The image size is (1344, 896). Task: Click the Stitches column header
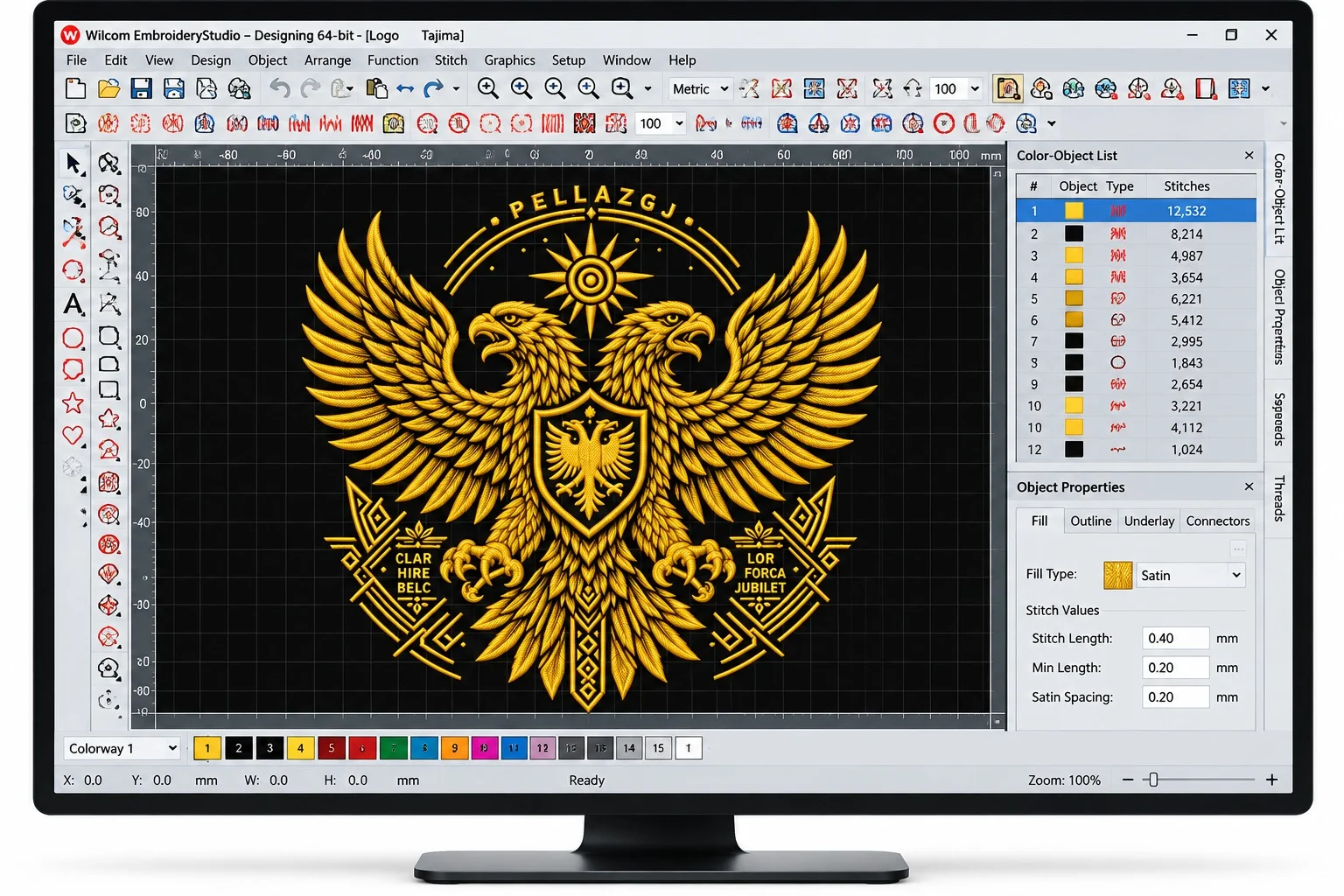coord(1186,185)
